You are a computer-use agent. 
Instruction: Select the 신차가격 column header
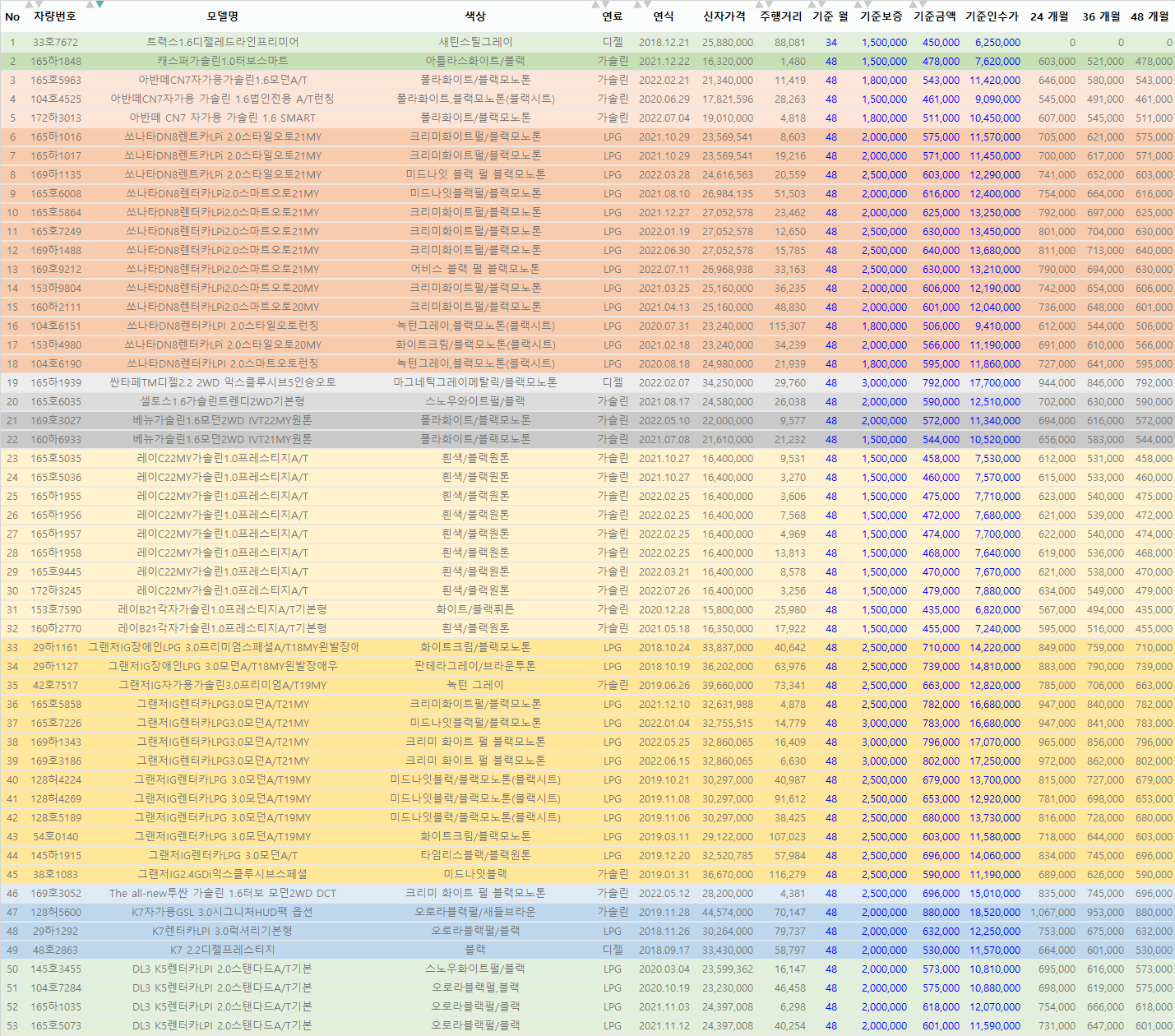coord(724,16)
